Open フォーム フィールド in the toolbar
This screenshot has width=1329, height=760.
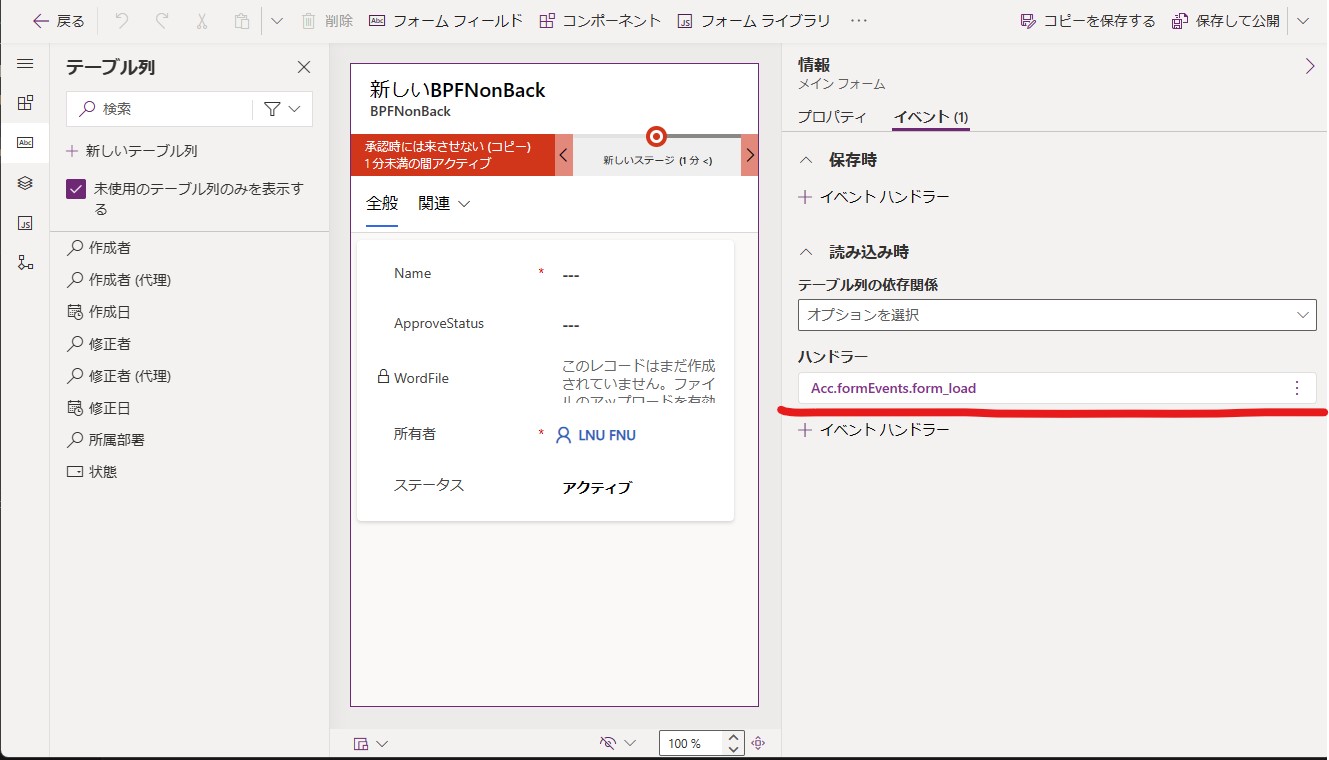point(446,21)
